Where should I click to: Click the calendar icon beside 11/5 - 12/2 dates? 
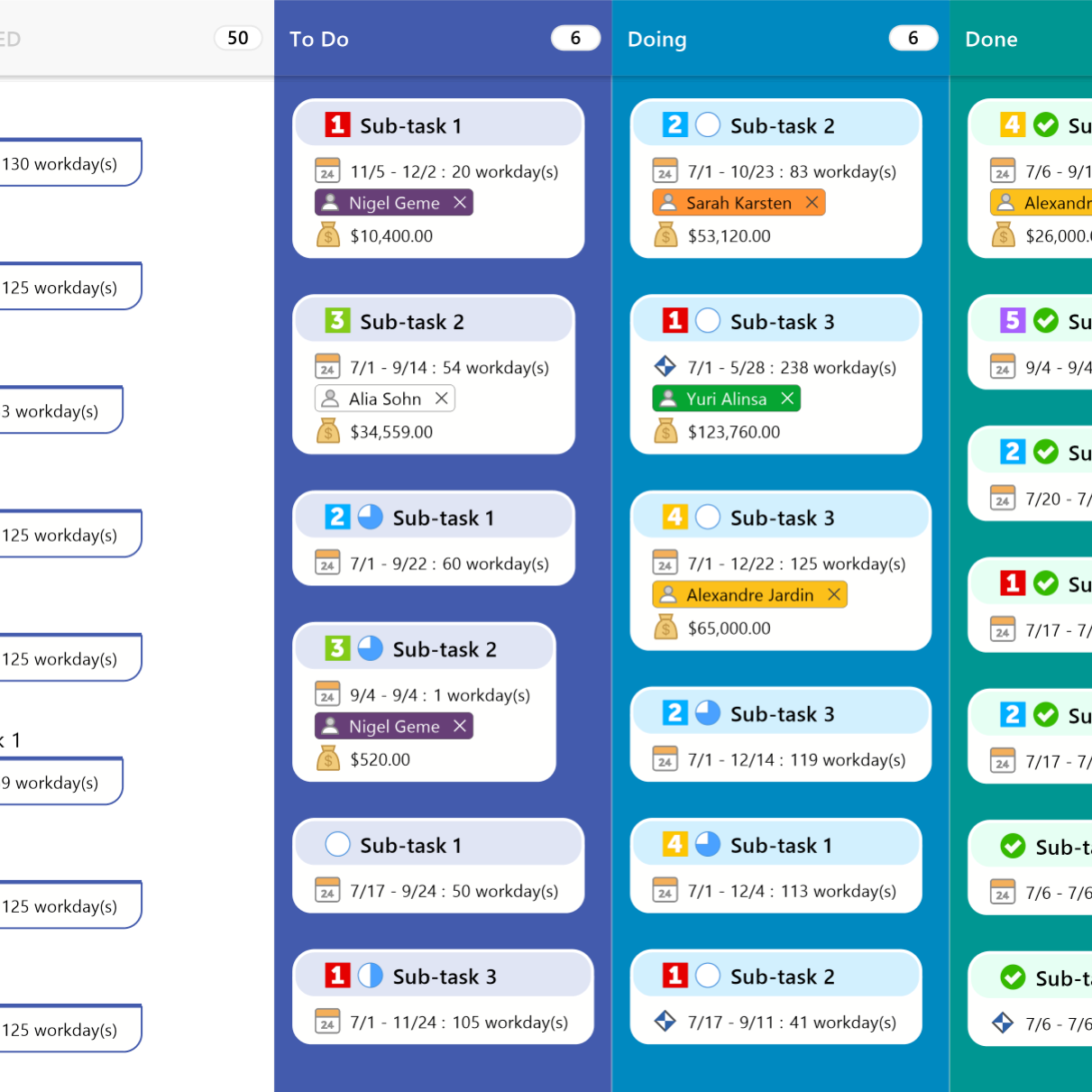(327, 171)
